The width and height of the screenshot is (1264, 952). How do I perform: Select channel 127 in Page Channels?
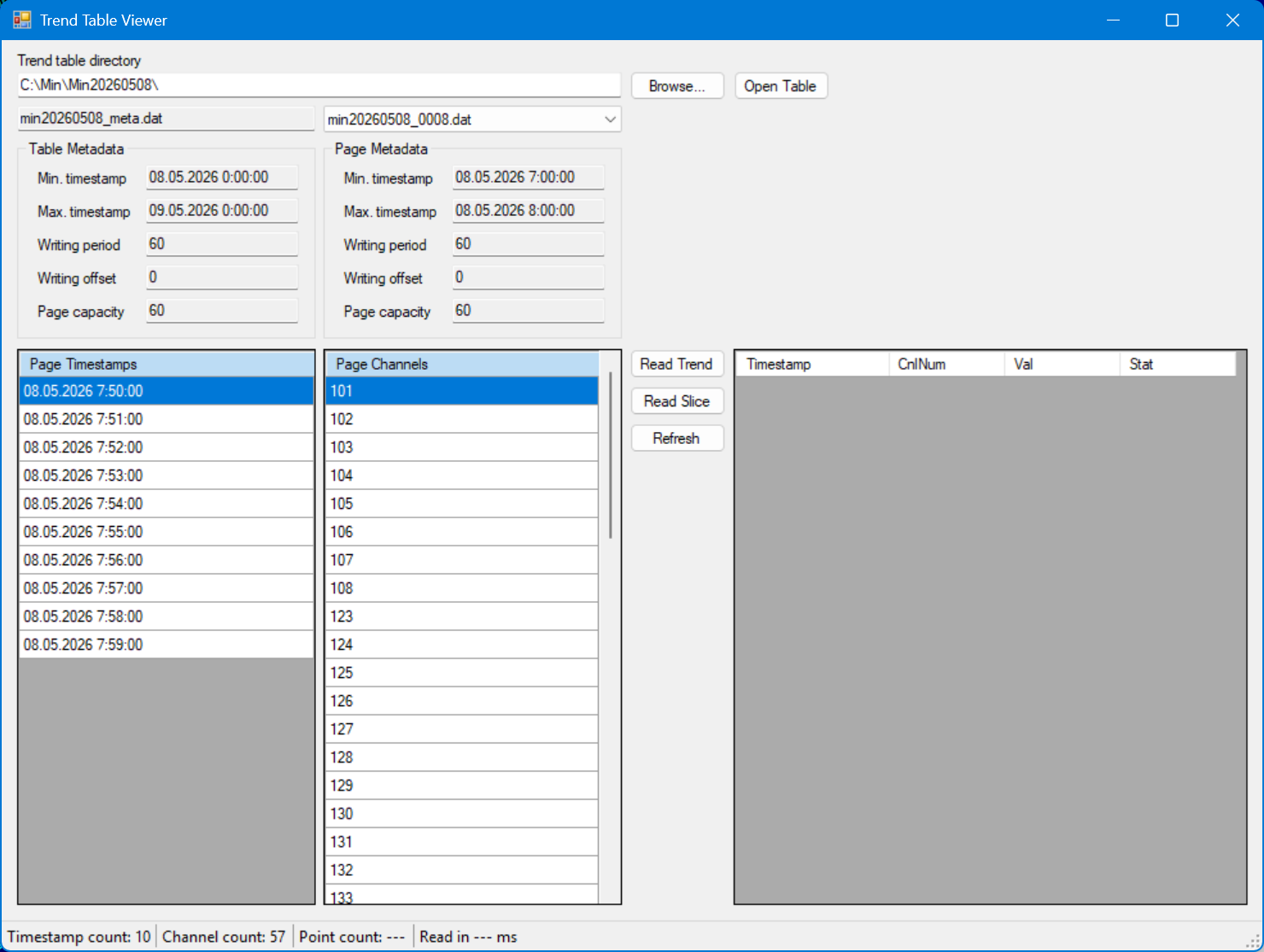(x=462, y=729)
